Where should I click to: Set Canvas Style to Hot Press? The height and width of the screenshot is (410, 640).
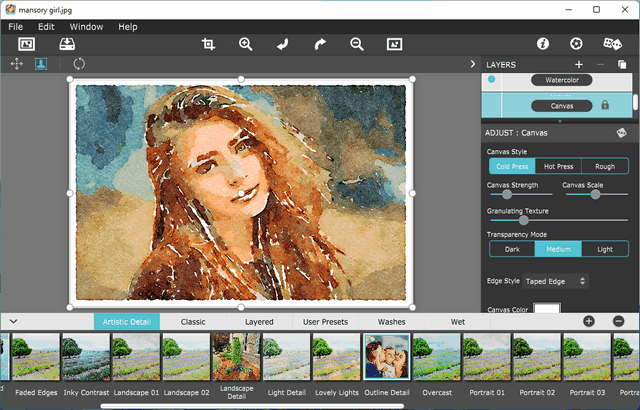tap(558, 167)
